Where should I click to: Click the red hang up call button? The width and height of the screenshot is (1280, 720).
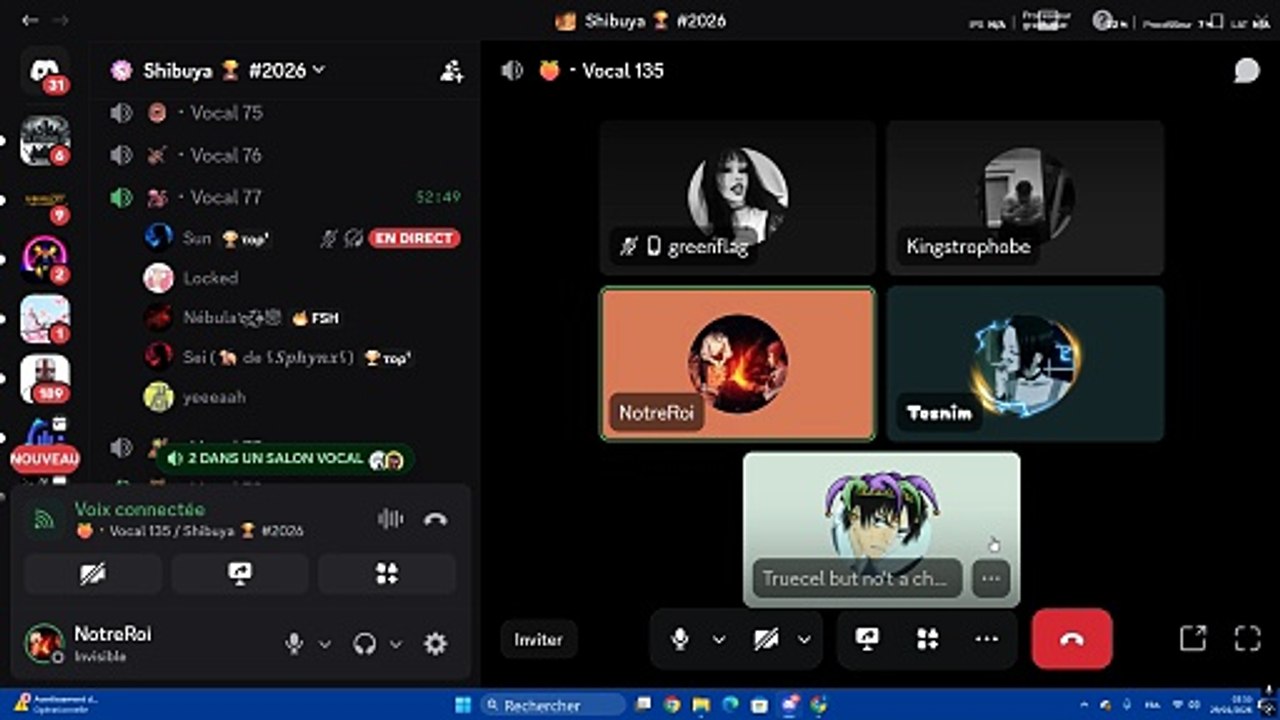[x=1072, y=639]
